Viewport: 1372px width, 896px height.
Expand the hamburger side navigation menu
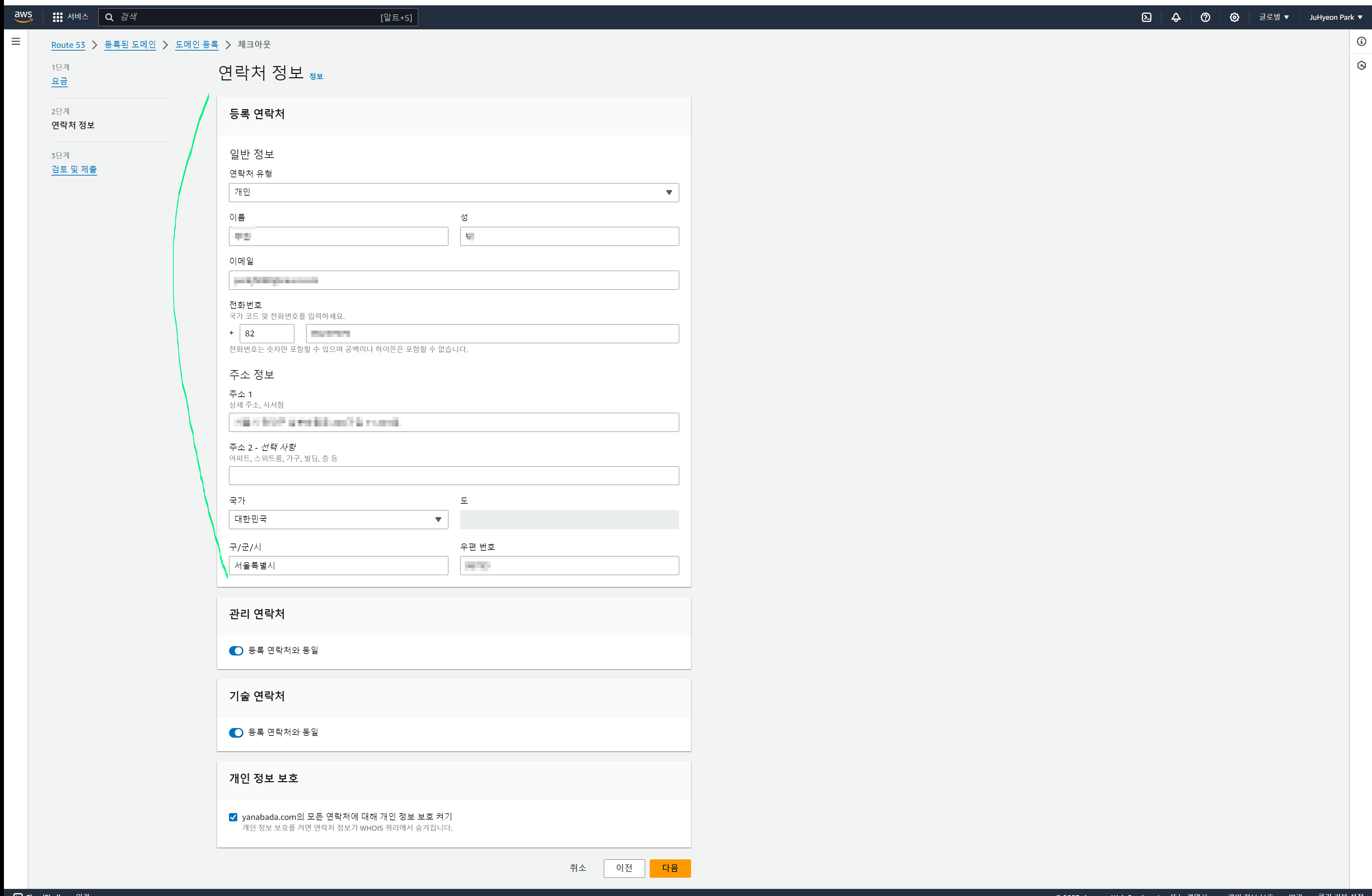tap(16, 42)
